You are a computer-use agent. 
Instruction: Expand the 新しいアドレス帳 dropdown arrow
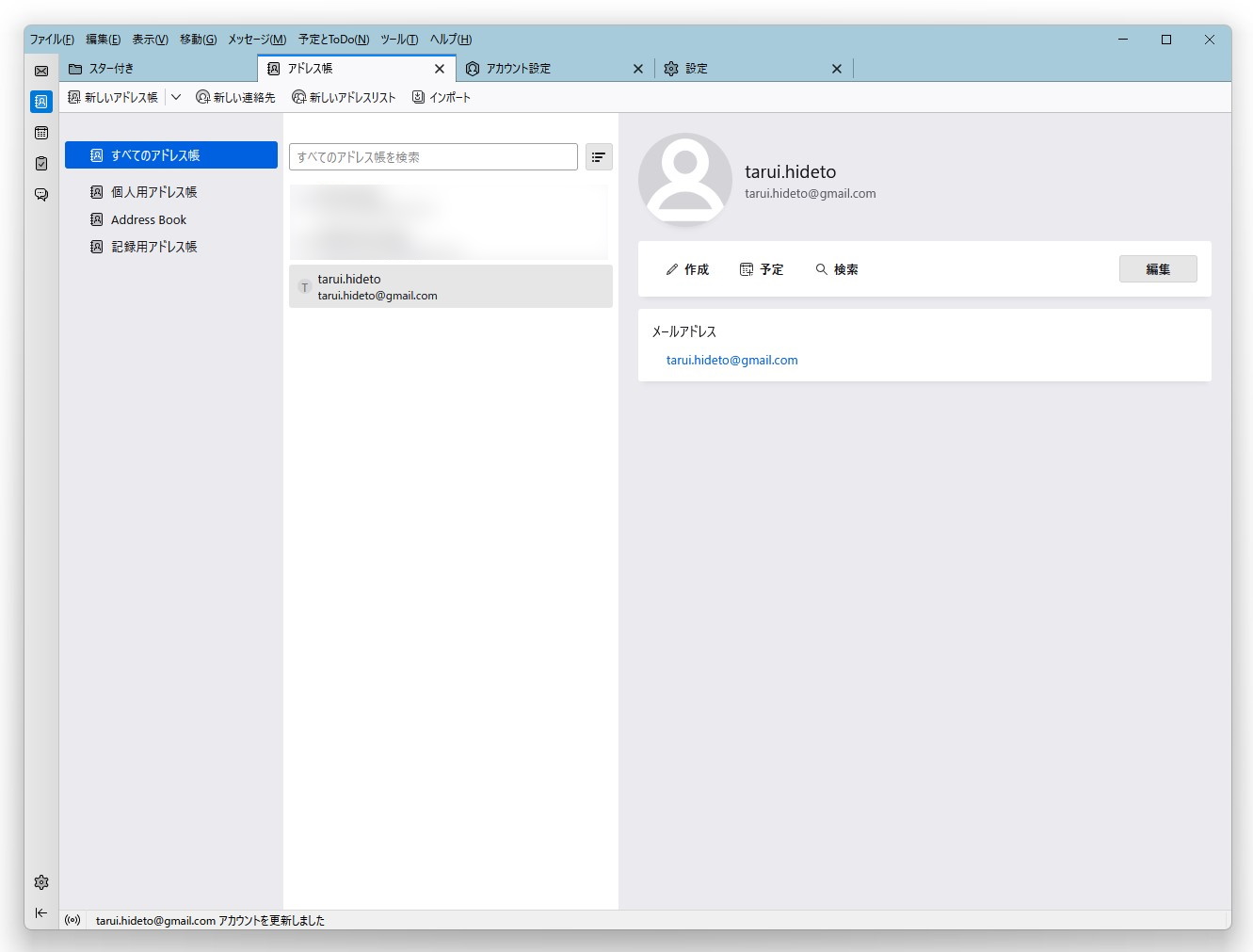tap(176, 97)
